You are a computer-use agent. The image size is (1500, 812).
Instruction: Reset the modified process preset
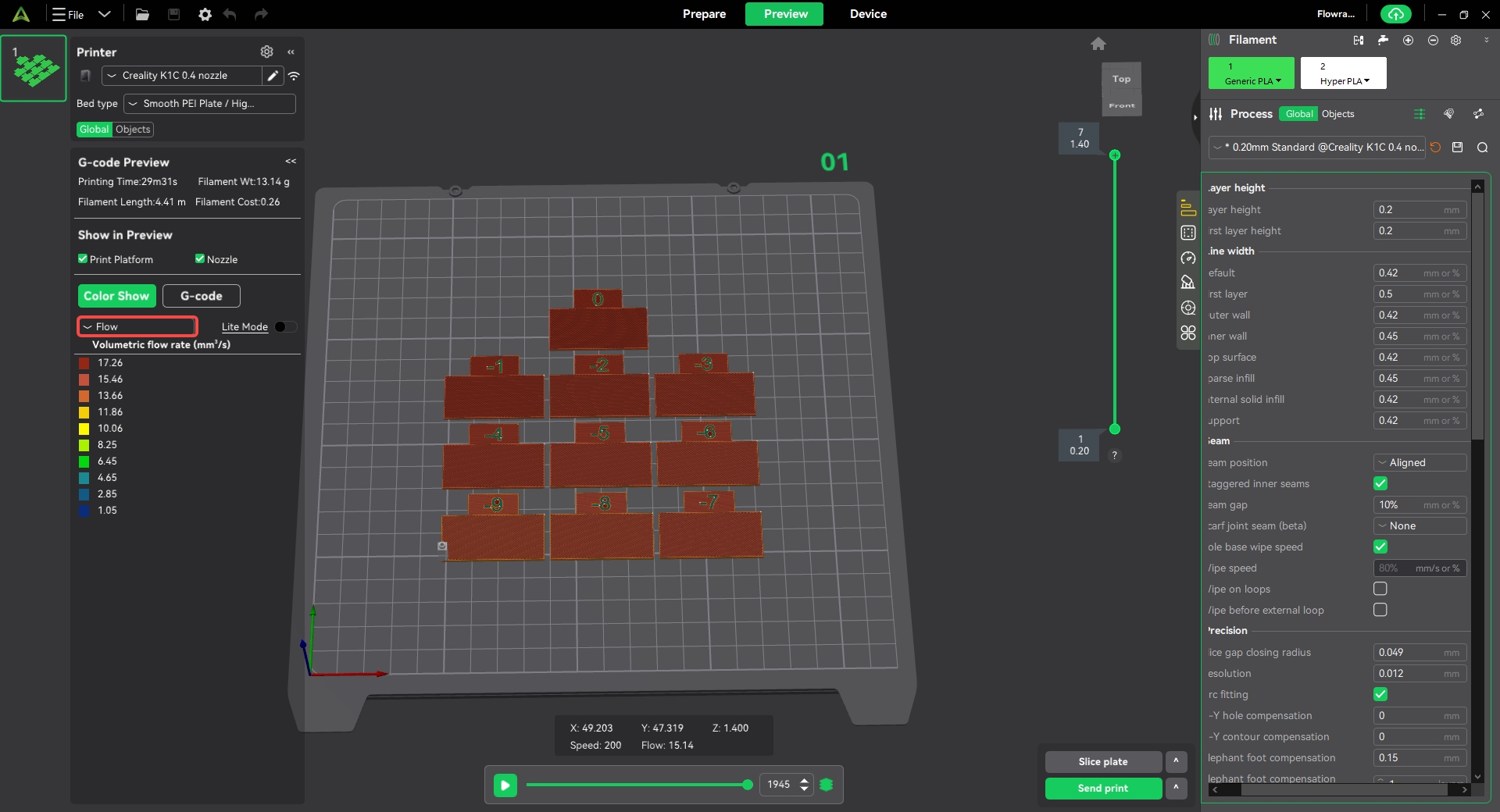click(x=1435, y=148)
